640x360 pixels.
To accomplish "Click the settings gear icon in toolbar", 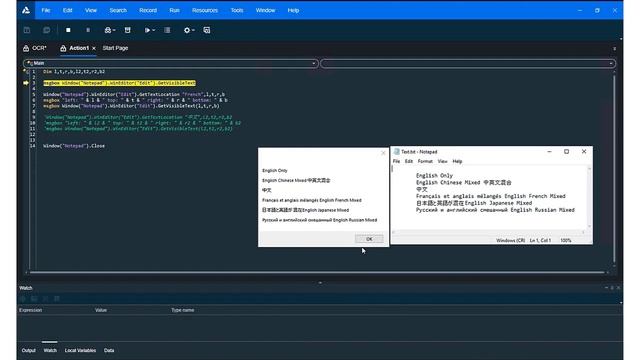I will click(x=187, y=30).
